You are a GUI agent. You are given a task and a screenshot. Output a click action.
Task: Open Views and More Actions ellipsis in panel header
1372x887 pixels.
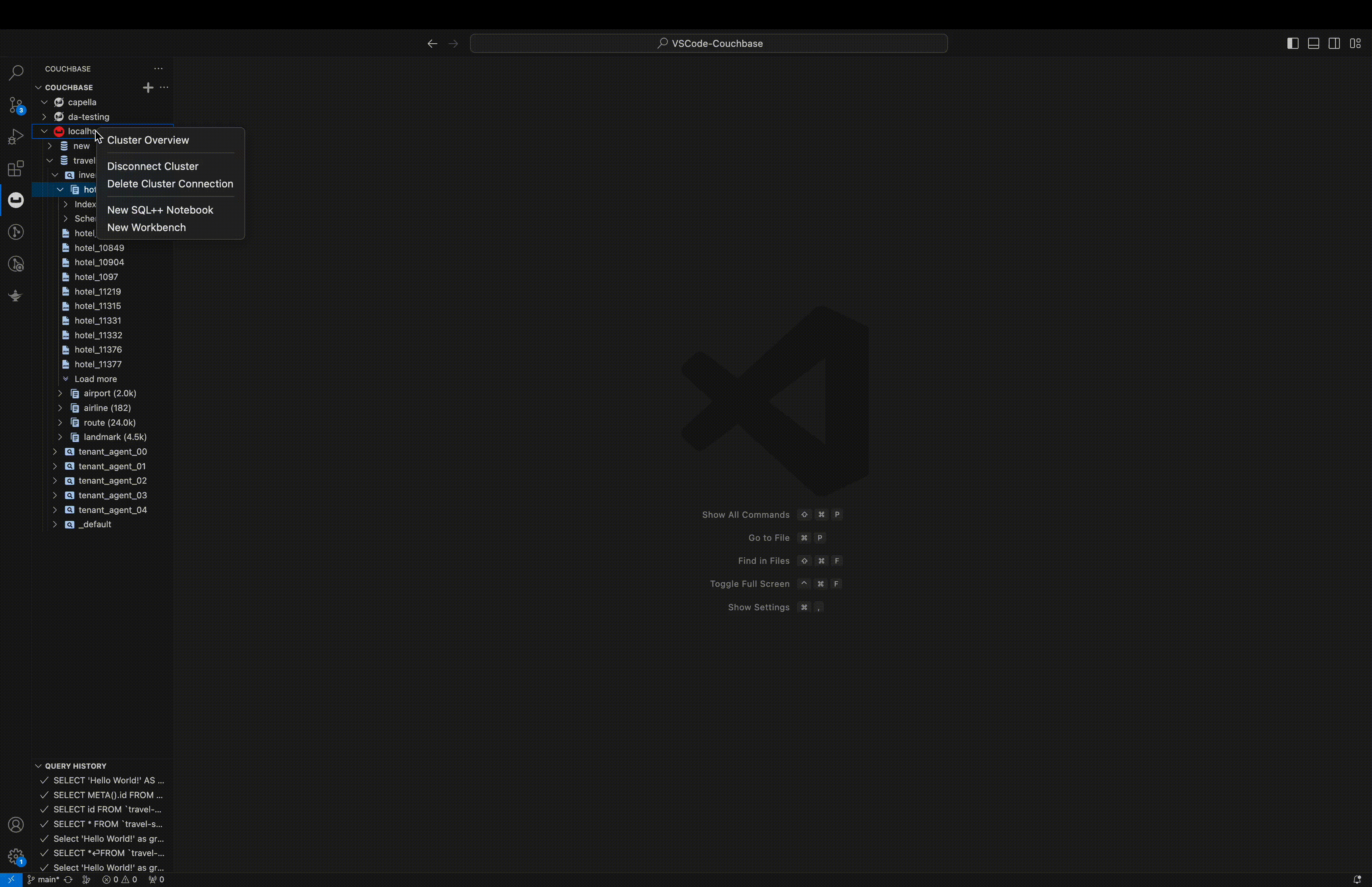[158, 69]
